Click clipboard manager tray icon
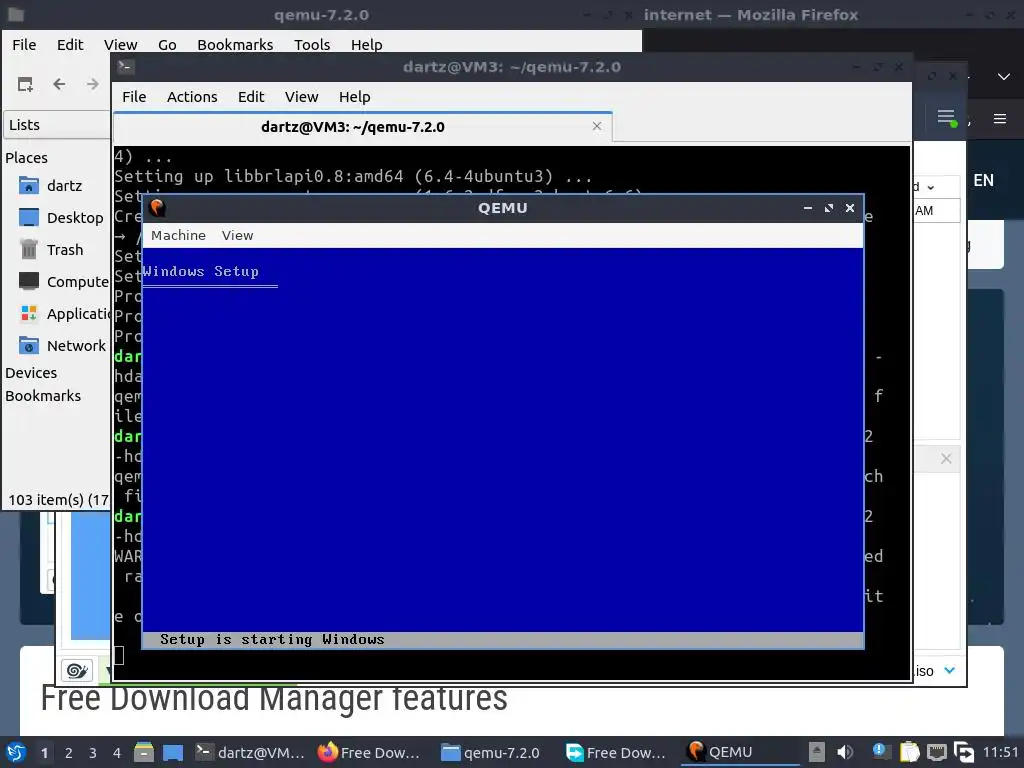This screenshot has width=1024, height=768. point(909,752)
